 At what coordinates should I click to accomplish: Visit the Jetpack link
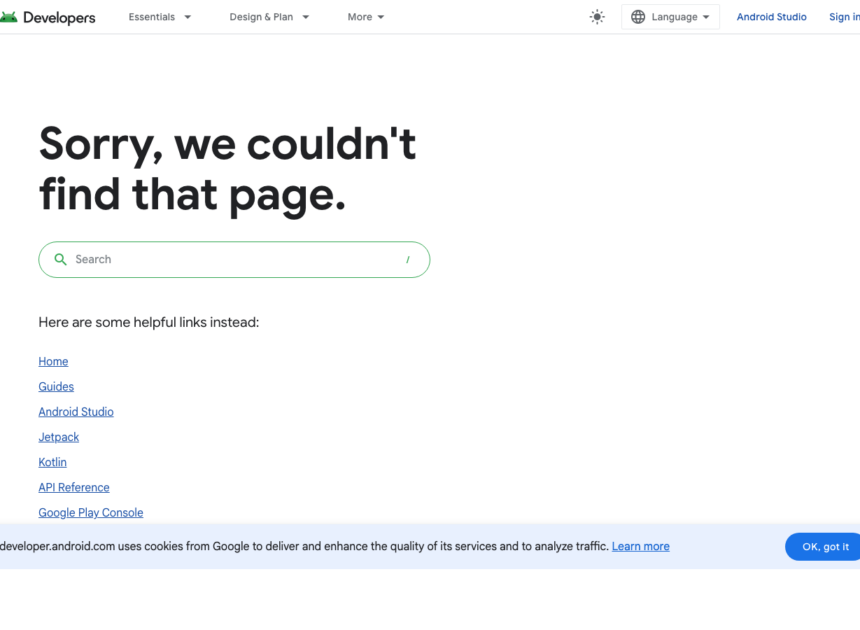click(58, 437)
